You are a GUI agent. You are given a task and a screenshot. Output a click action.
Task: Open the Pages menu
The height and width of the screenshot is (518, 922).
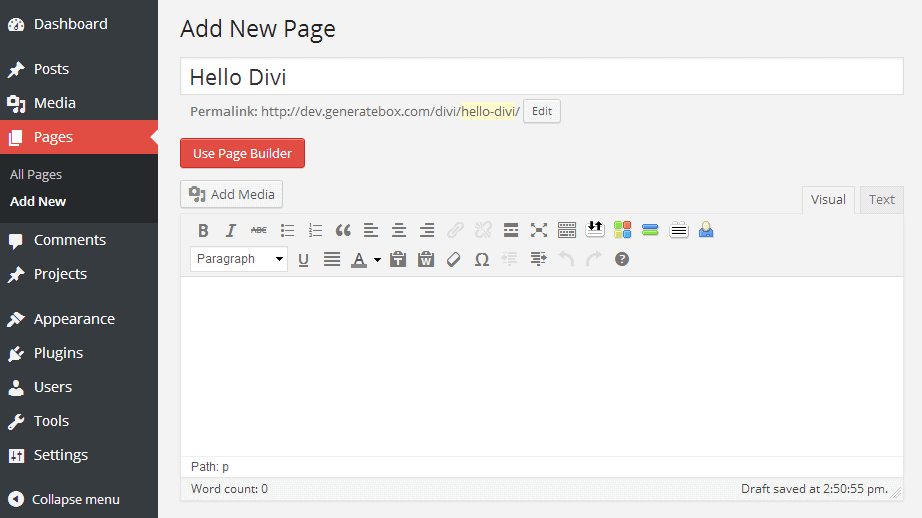coord(79,137)
